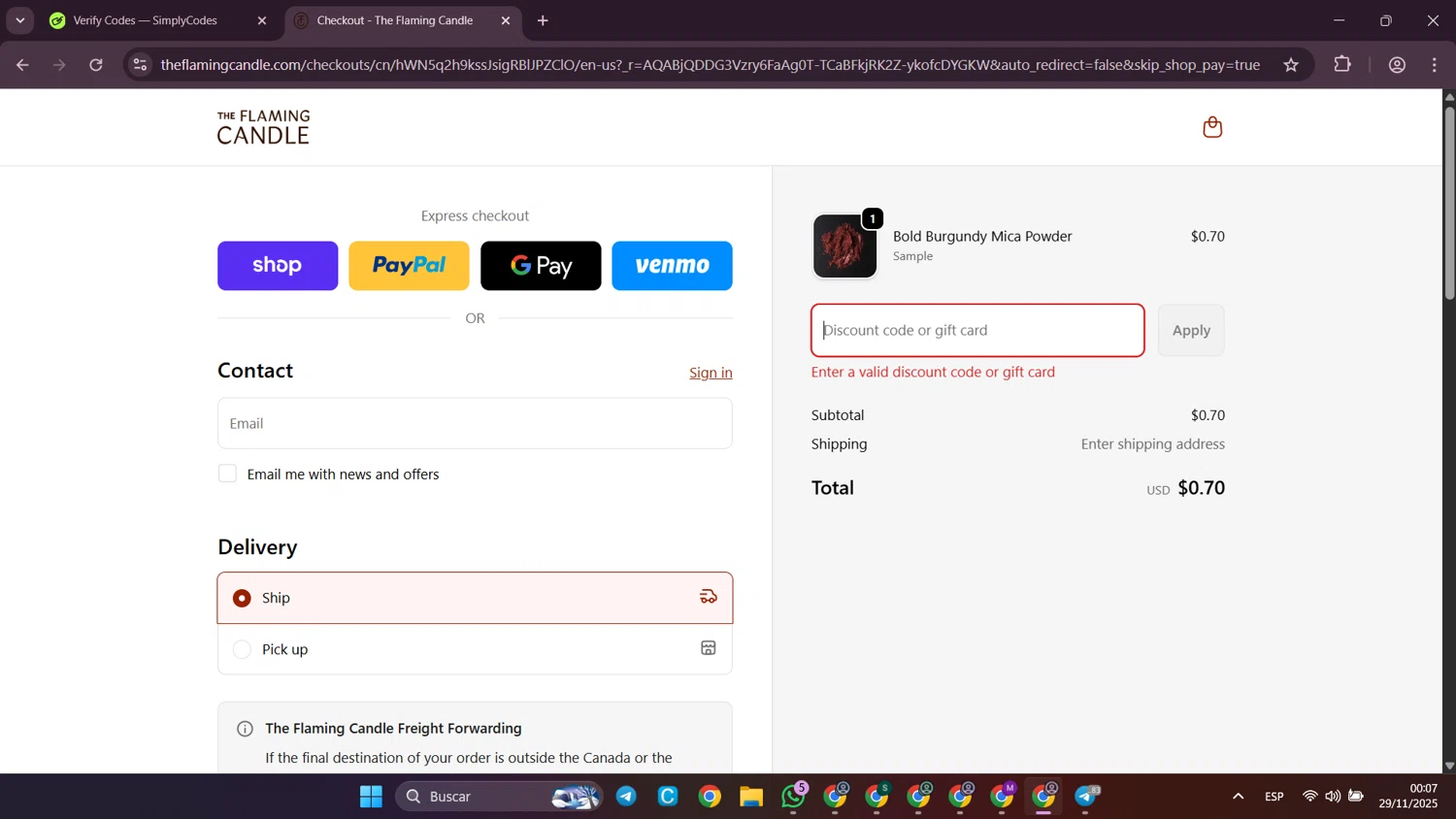Click the battery icon in tray
The image size is (1456, 819).
tap(1356, 797)
